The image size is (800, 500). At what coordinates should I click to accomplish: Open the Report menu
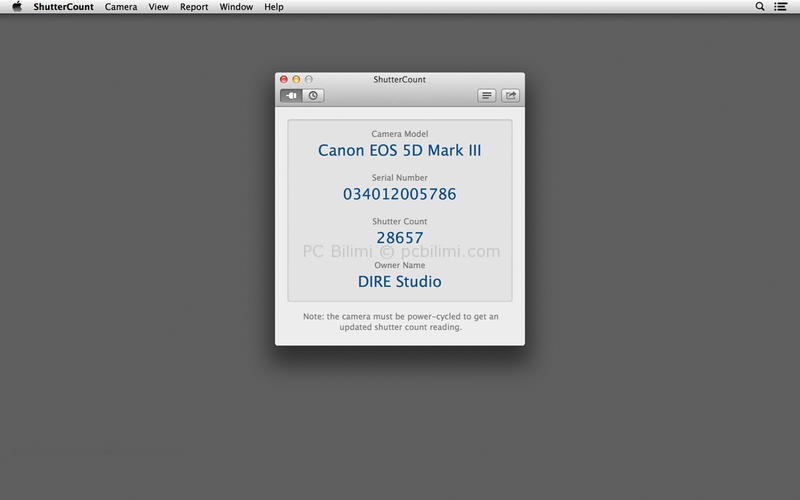(194, 7)
